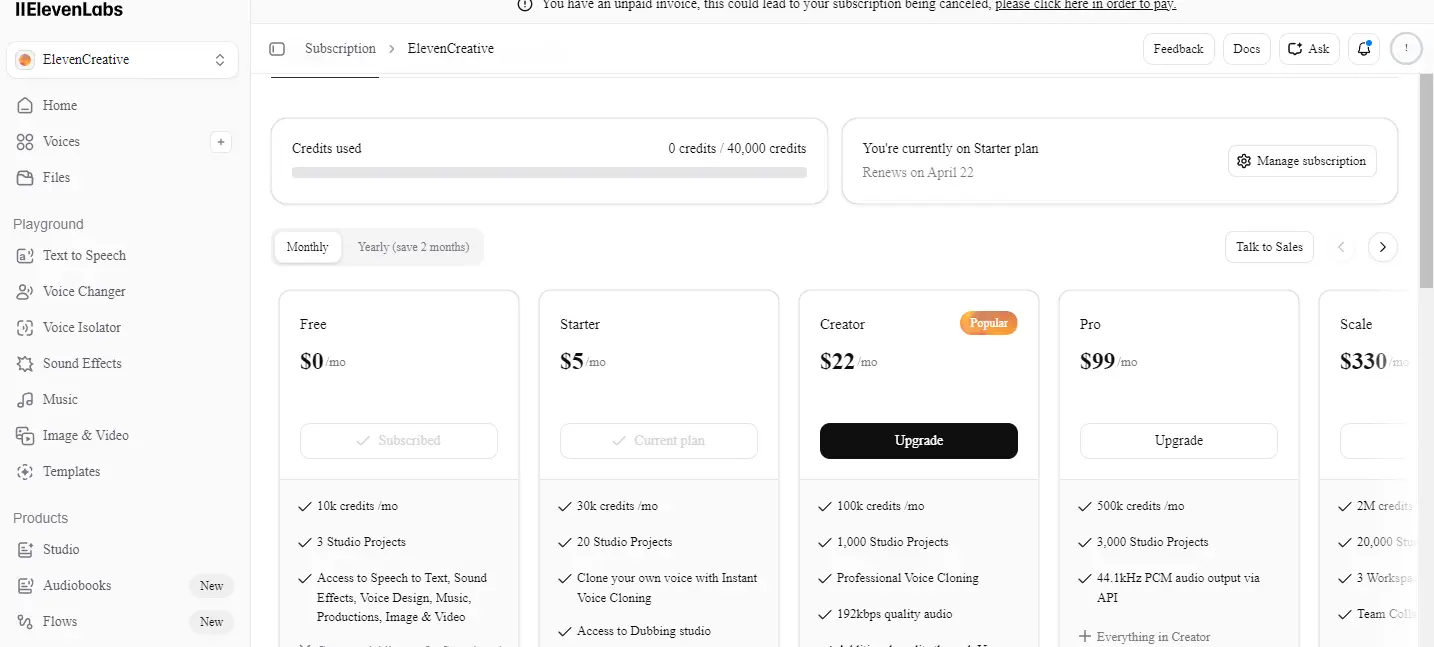Click the vertical page scrollbar
This screenshot has height=647, width=1434.
(1426, 180)
